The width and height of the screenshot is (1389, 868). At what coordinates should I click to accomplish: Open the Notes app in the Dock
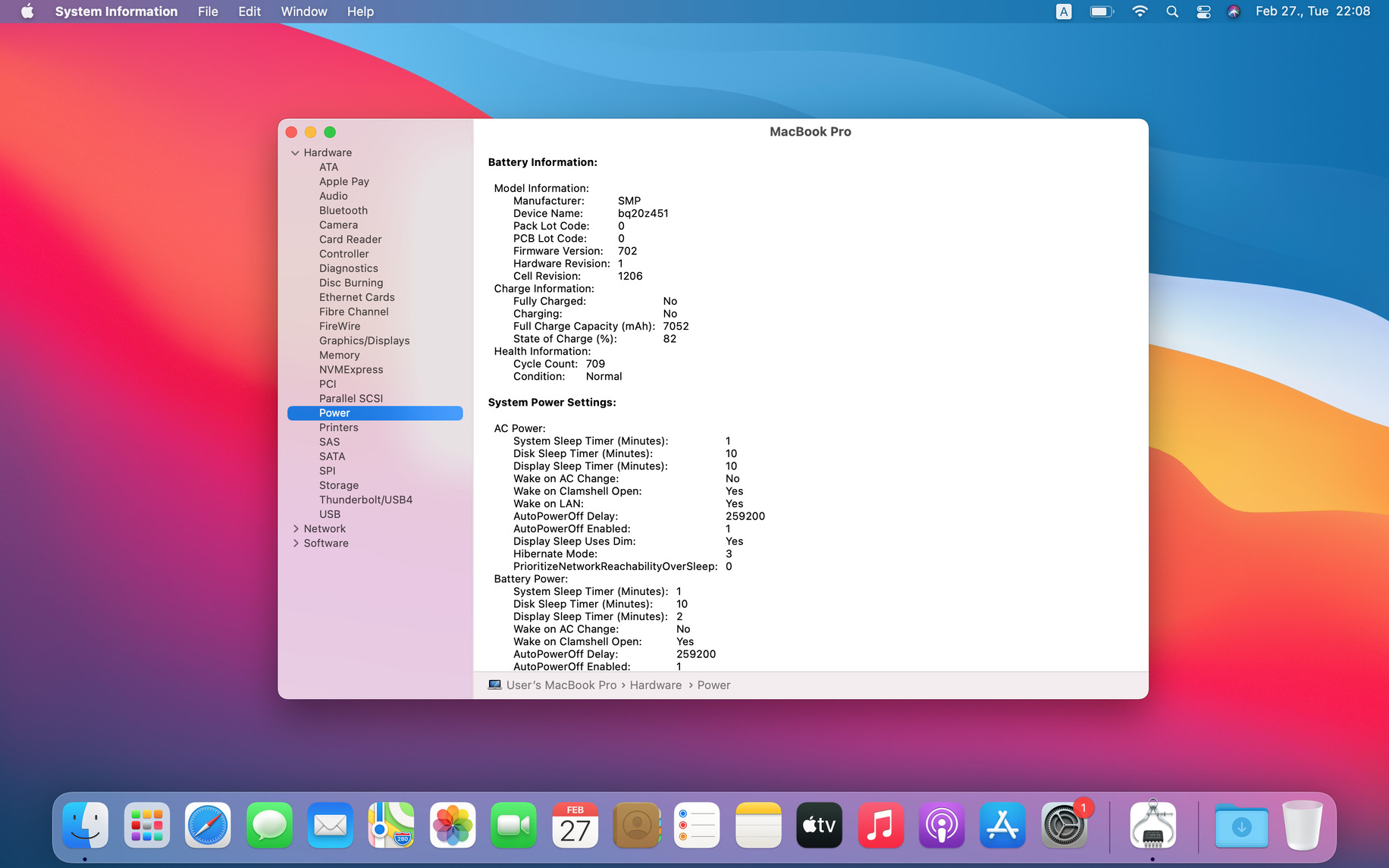coord(758,825)
